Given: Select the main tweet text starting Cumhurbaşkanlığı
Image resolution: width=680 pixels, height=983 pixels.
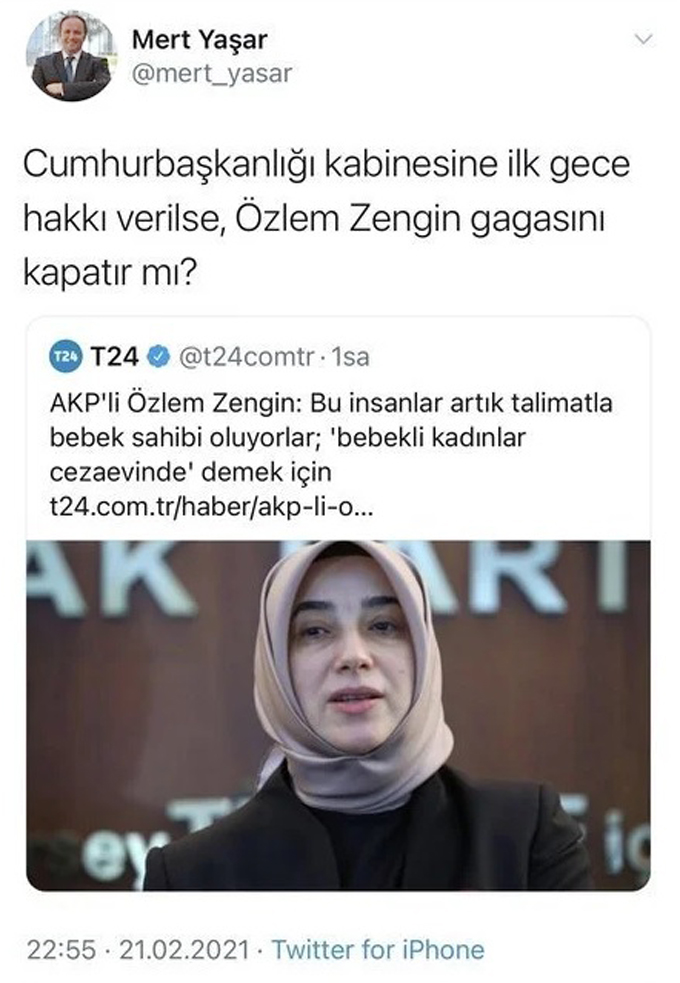Looking at the screenshot, I should pyautogui.click(x=327, y=219).
